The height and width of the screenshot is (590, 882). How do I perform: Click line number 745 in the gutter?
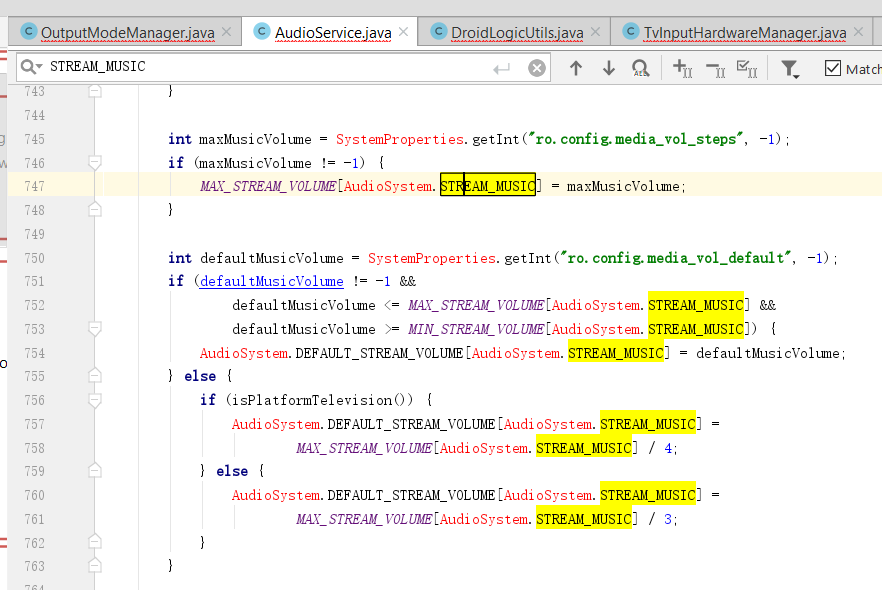35,139
